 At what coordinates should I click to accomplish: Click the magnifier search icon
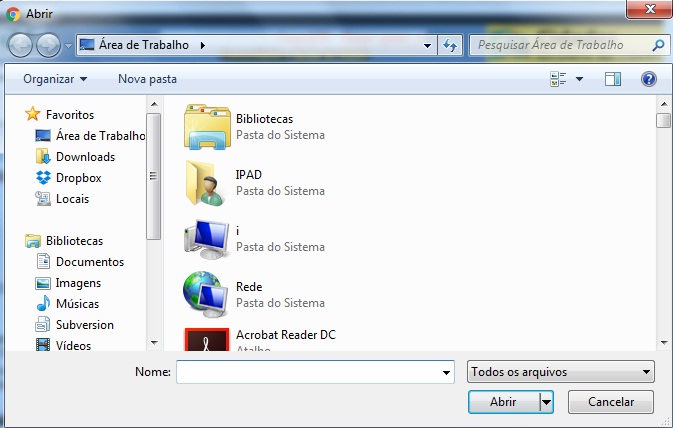[658, 45]
